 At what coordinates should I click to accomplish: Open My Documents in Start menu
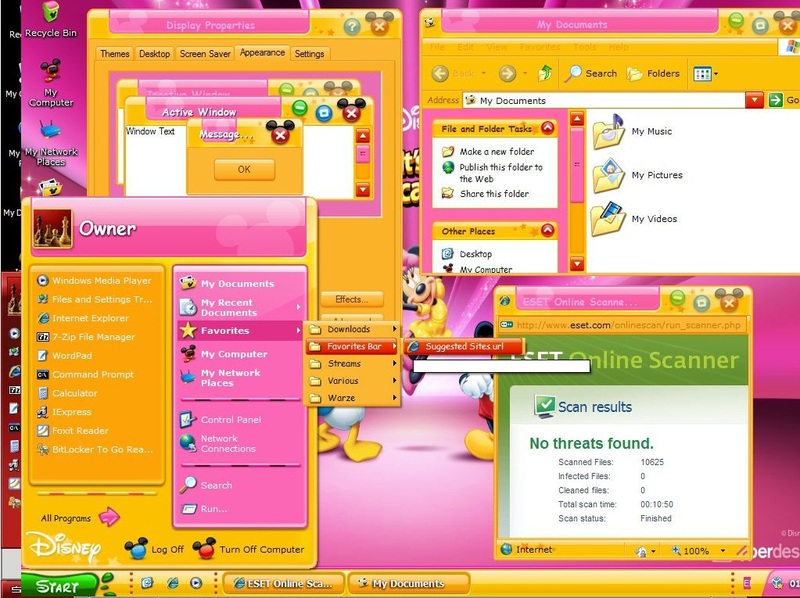tap(240, 283)
